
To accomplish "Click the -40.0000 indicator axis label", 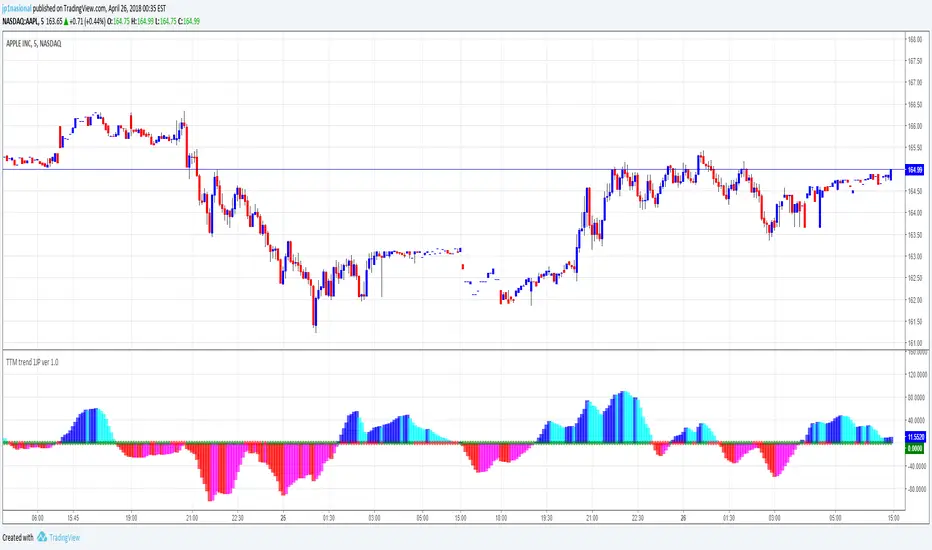I will point(917,467).
